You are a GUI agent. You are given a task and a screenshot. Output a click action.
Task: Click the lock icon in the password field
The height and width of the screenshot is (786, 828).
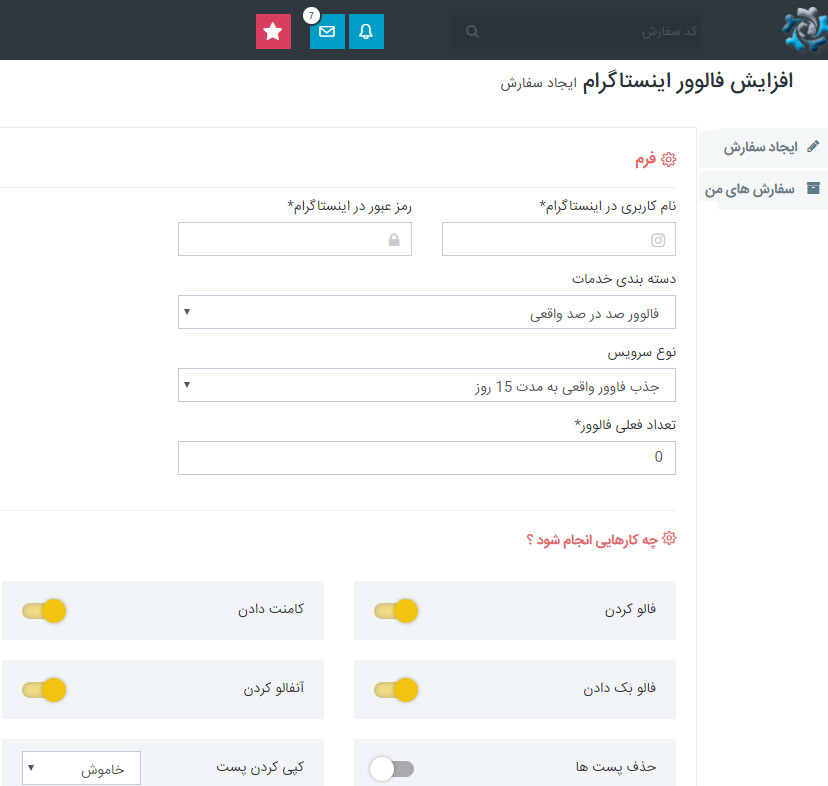(394, 240)
